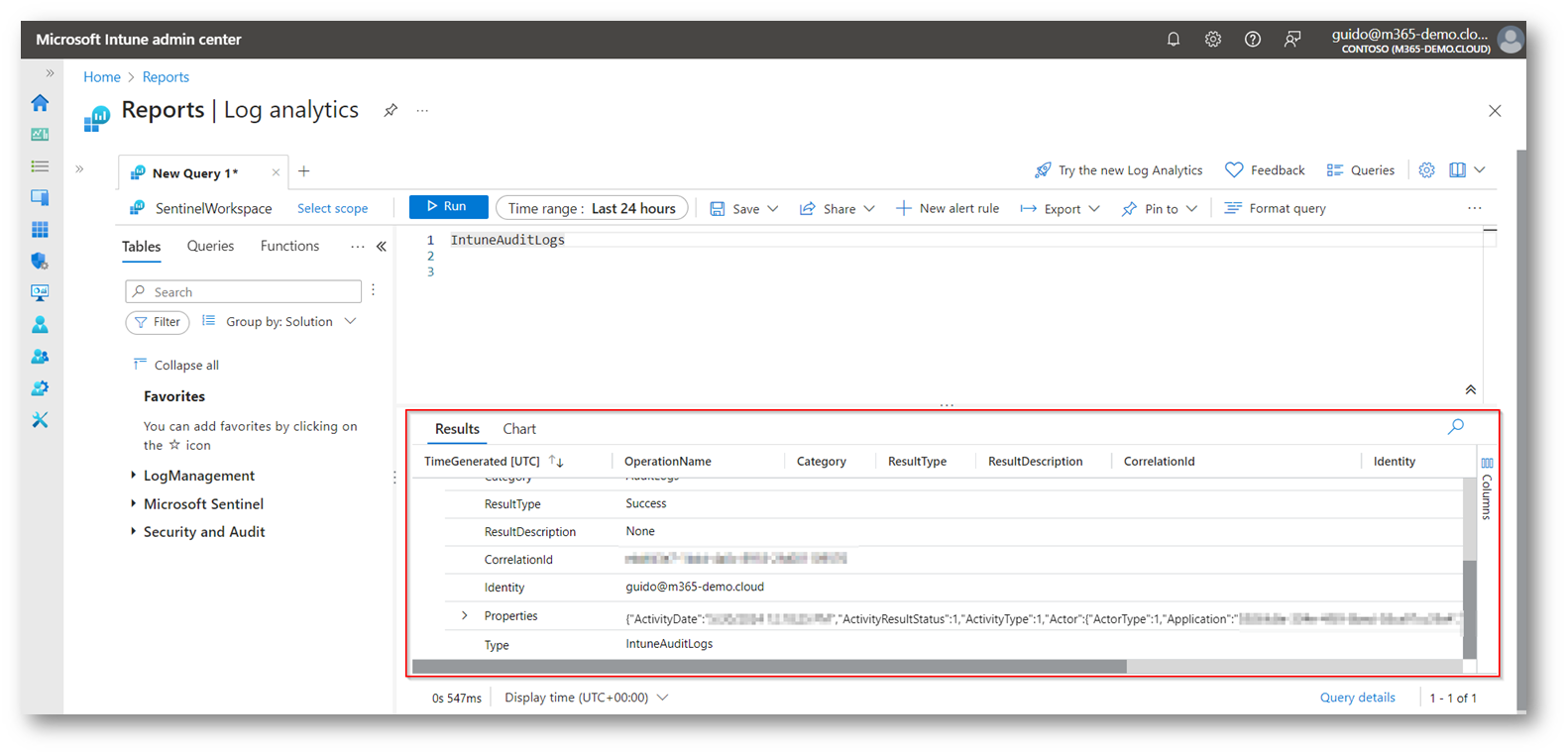Click the horizontal scrollbar in results

[769, 666]
